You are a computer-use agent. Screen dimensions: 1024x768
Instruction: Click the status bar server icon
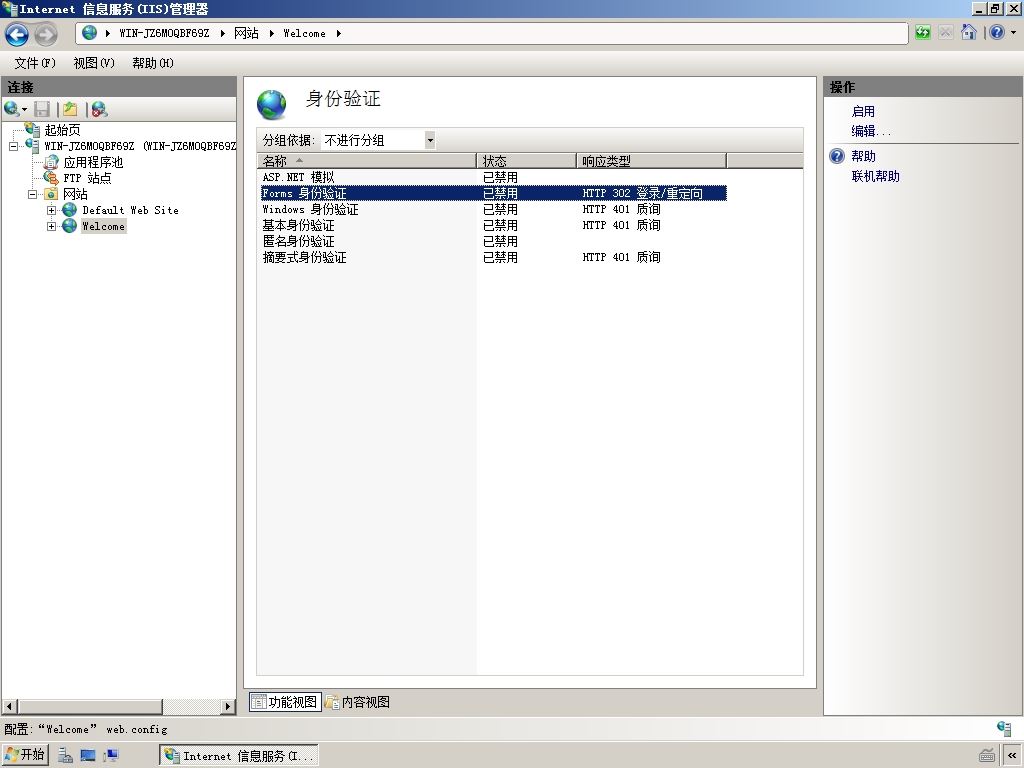(1004, 728)
